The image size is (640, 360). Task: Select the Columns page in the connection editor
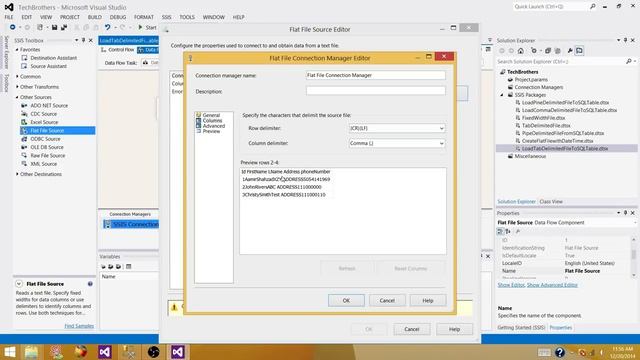212,120
